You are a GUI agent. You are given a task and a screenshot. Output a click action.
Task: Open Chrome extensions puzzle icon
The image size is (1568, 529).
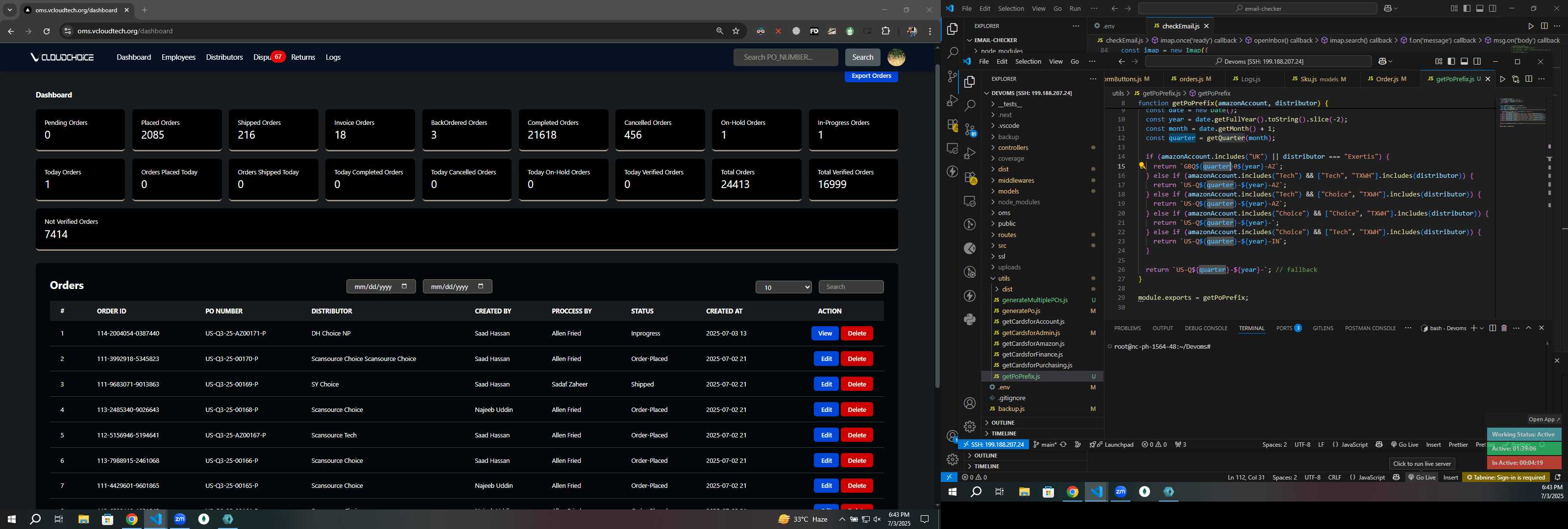pyautogui.click(x=885, y=31)
